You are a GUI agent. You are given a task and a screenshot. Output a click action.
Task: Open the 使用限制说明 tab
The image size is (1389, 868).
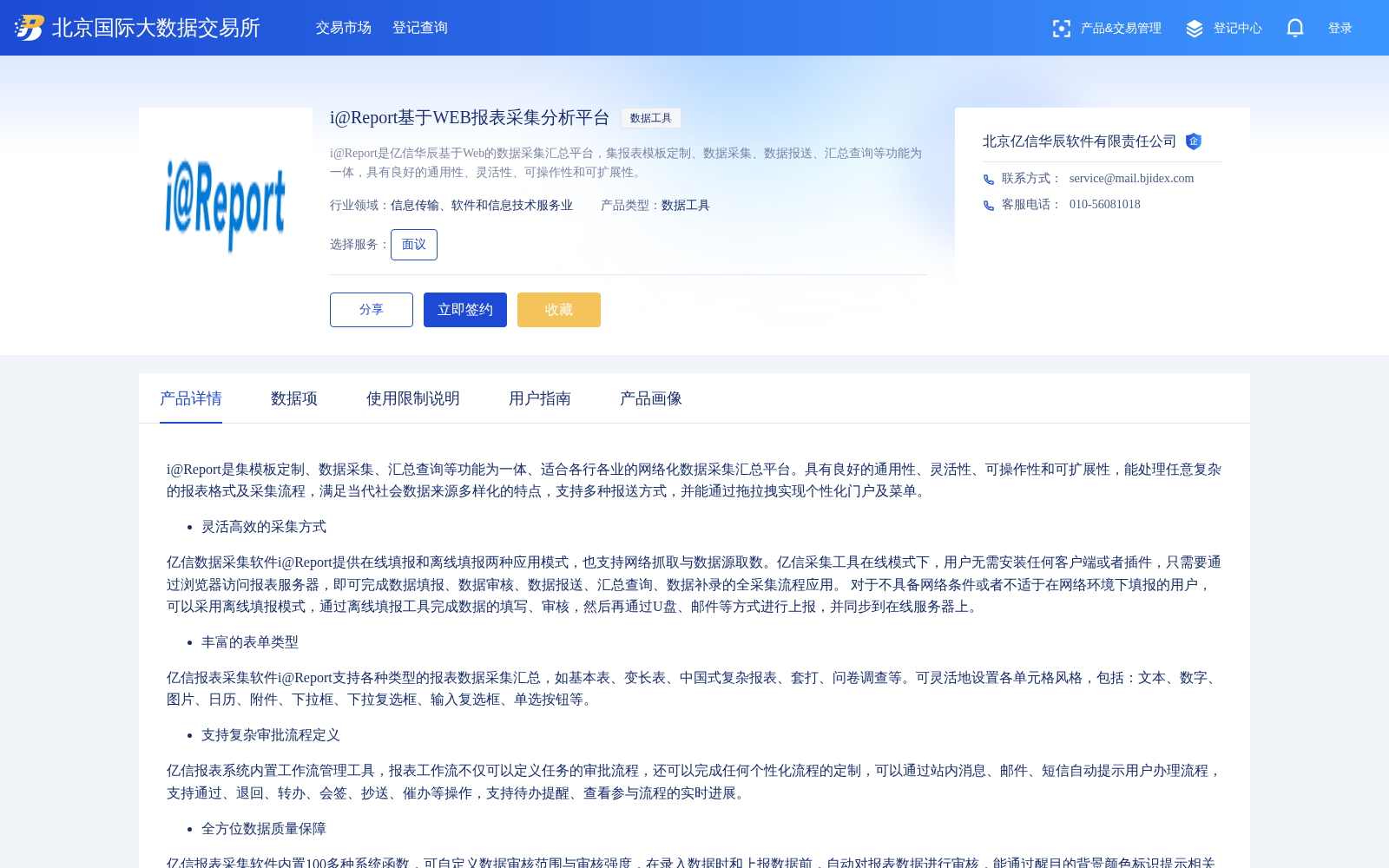(x=413, y=398)
